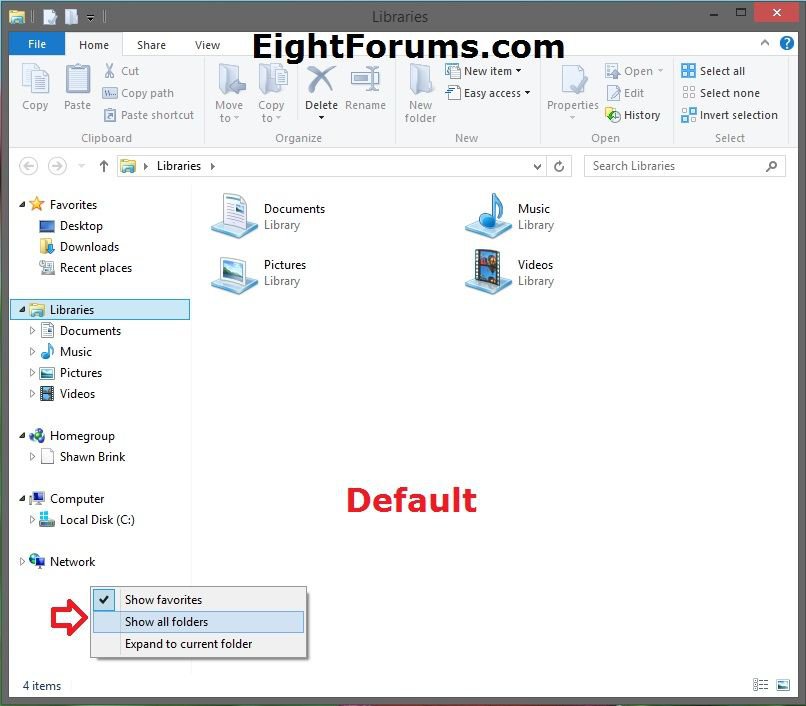Click the Up arrow navigation icon
Image resolution: width=806 pixels, height=706 pixels.
click(x=104, y=167)
